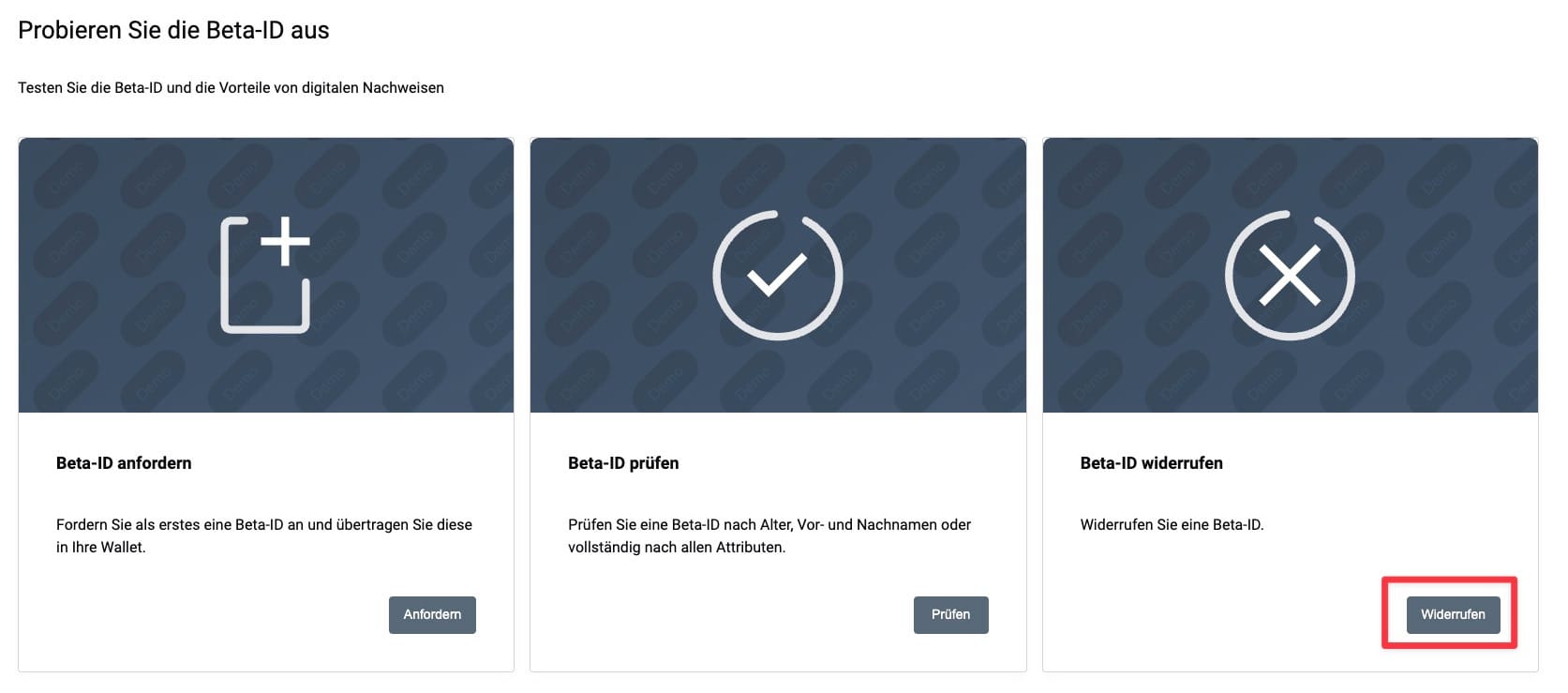Click the circular checkmark icon
This screenshot has width=1568, height=693.
pyautogui.click(x=777, y=275)
